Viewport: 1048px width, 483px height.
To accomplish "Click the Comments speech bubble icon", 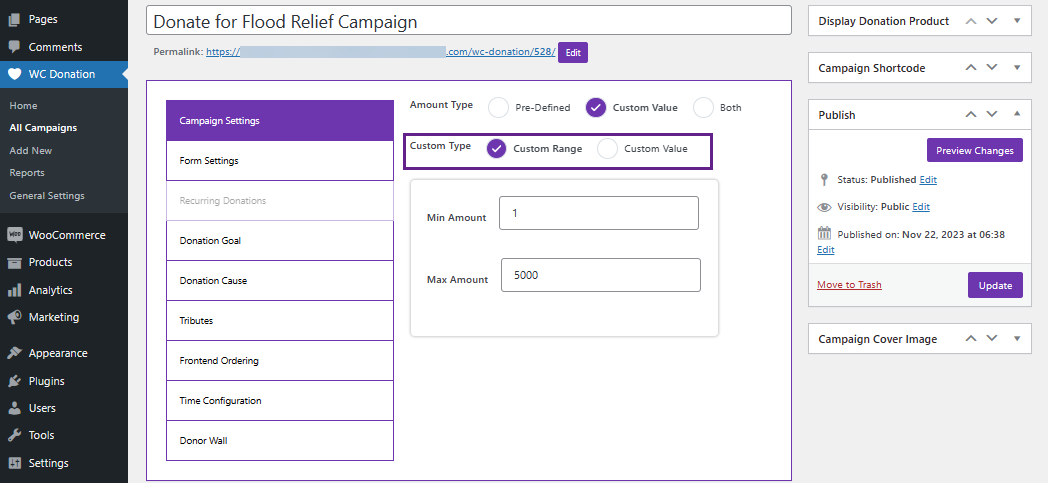I will [x=14, y=47].
